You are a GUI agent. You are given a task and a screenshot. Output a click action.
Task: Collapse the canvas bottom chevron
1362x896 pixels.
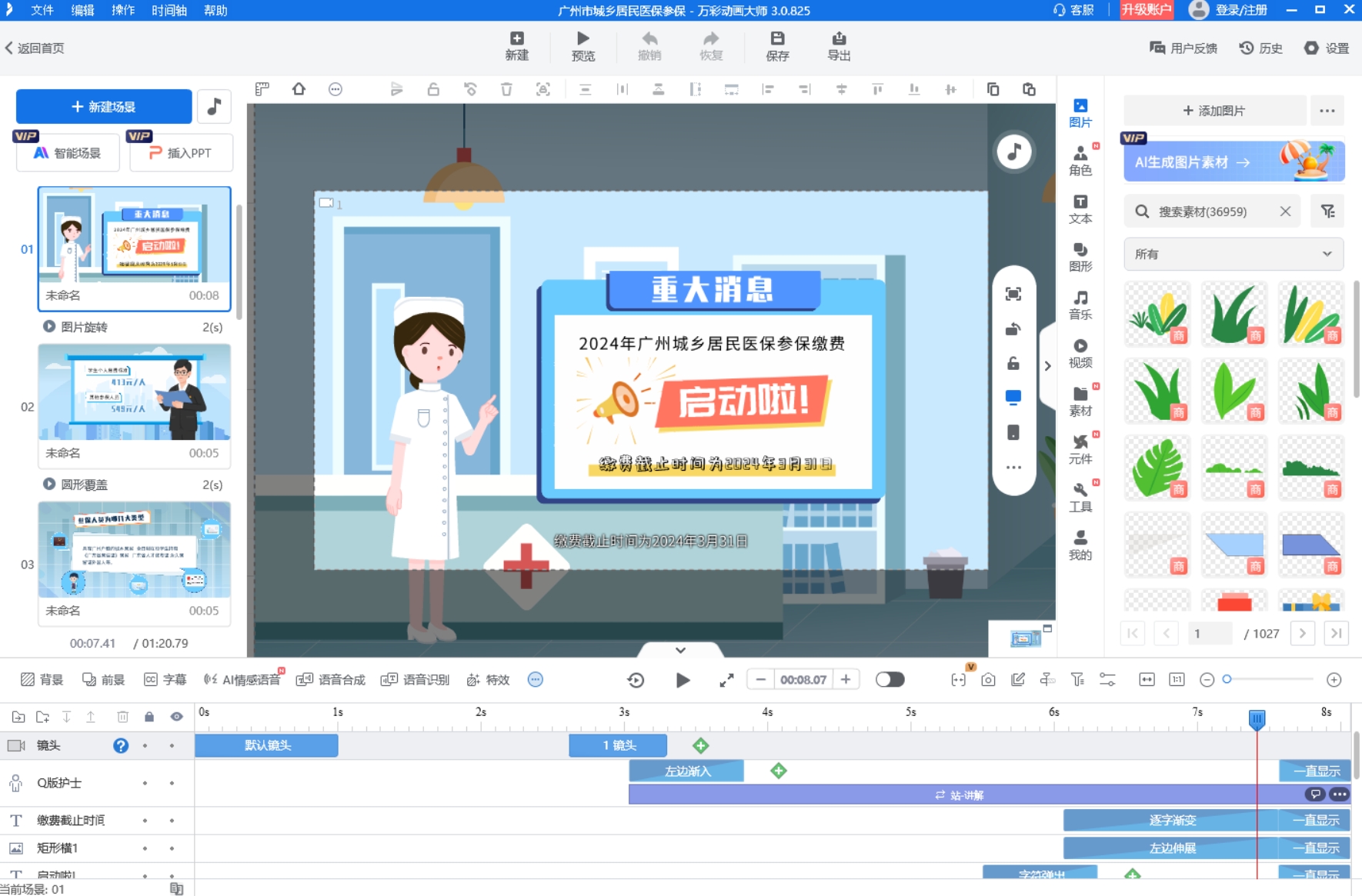coord(680,650)
